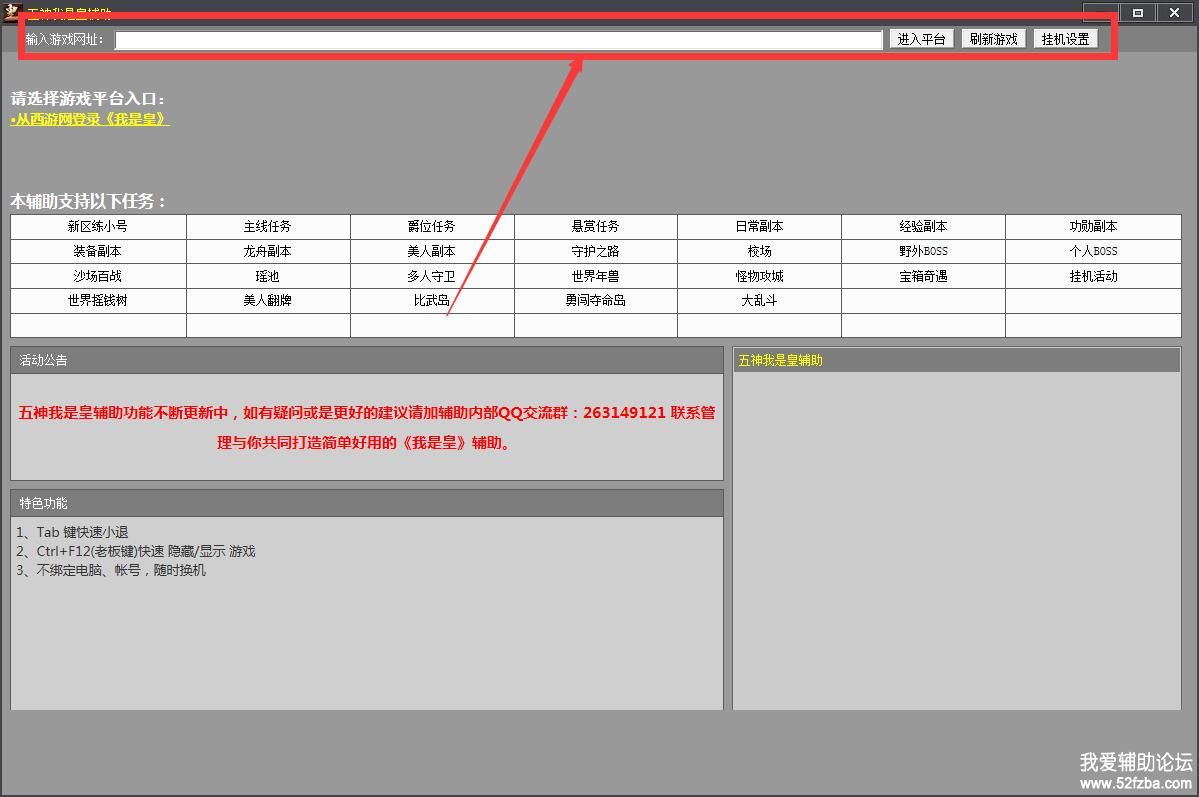Click the 刷新游戏 button
The image size is (1199, 797).
[993, 39]
